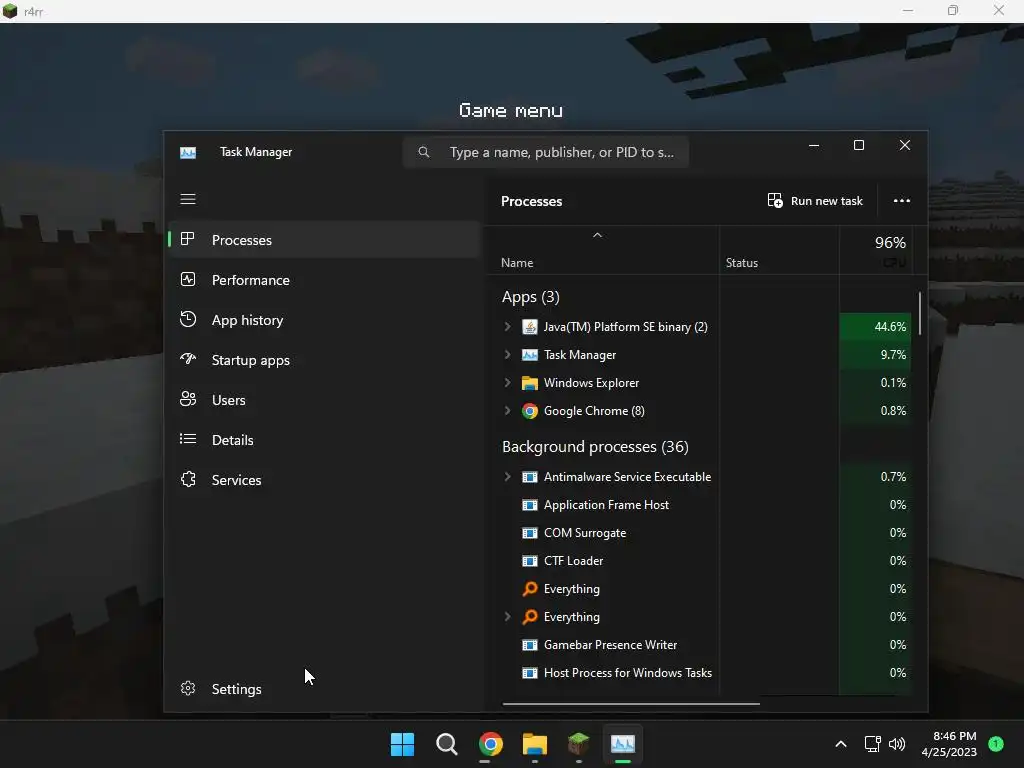
Task: Click the process search input field
Action: coord(546,152)
